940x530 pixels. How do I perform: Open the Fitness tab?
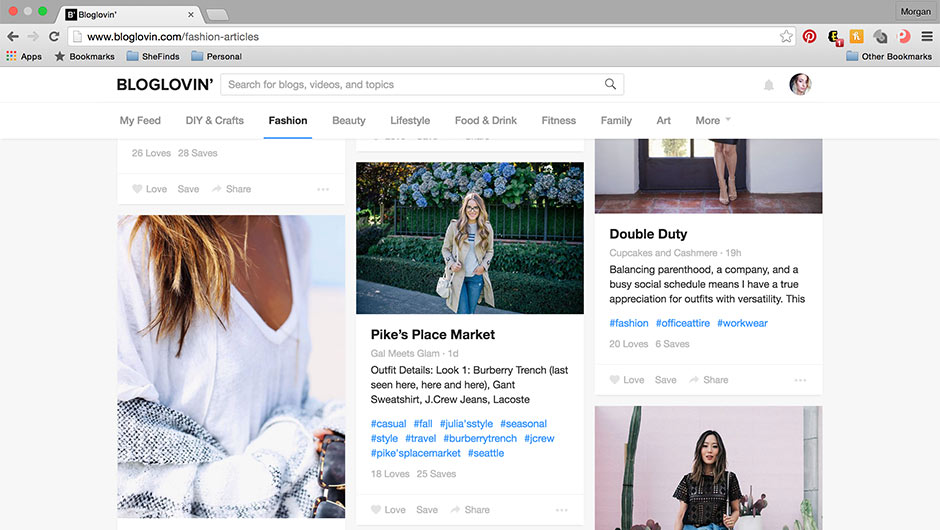559,121
